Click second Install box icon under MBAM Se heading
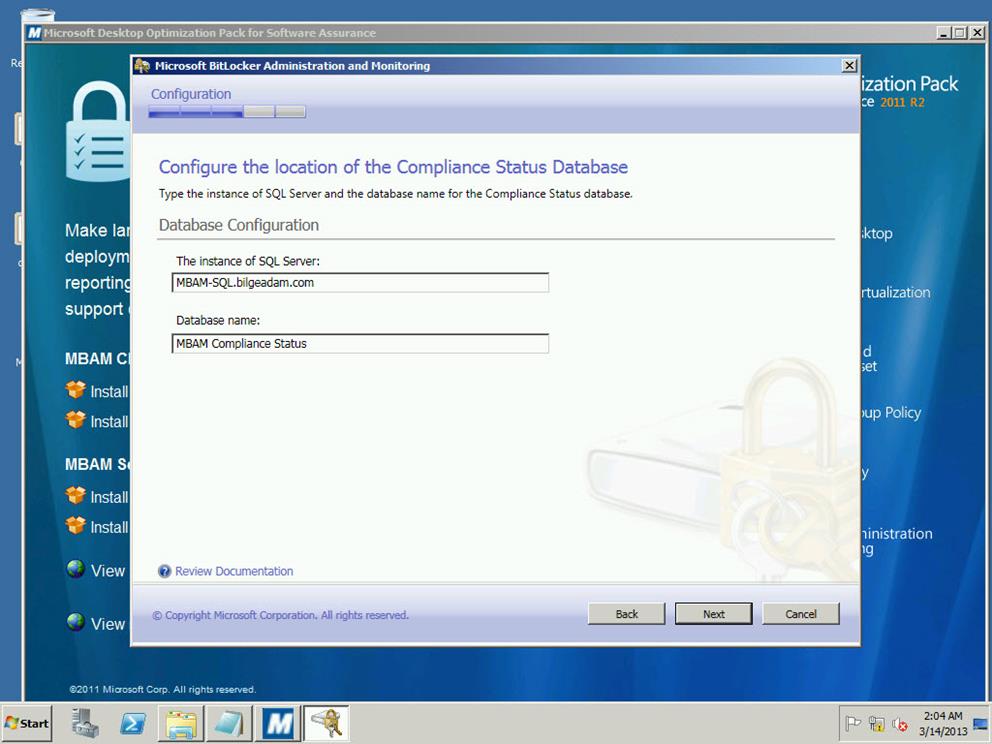This screenshot has width=992, height=744. (76, 524)
